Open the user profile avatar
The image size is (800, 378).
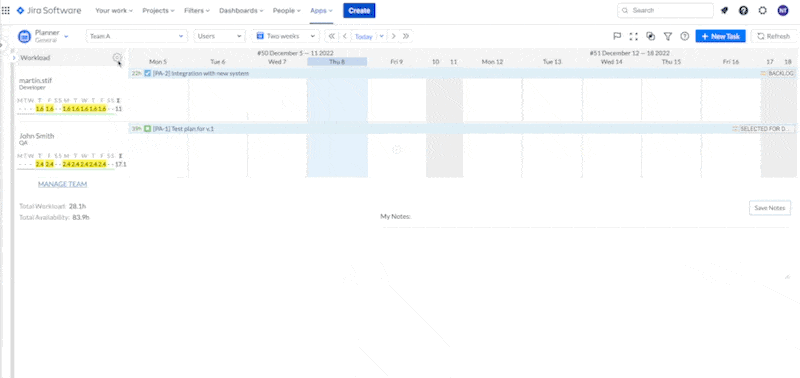[x=783, y=10]
